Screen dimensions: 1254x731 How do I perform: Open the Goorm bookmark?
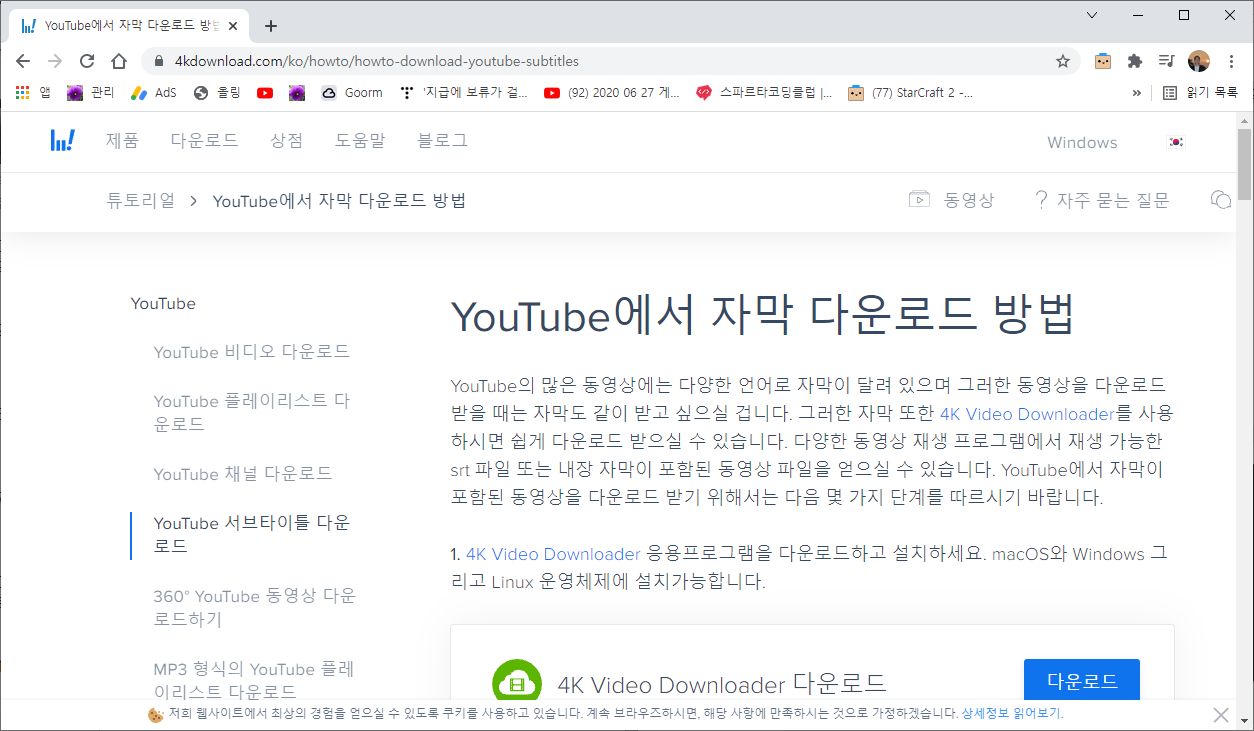(x=352, y=92)
